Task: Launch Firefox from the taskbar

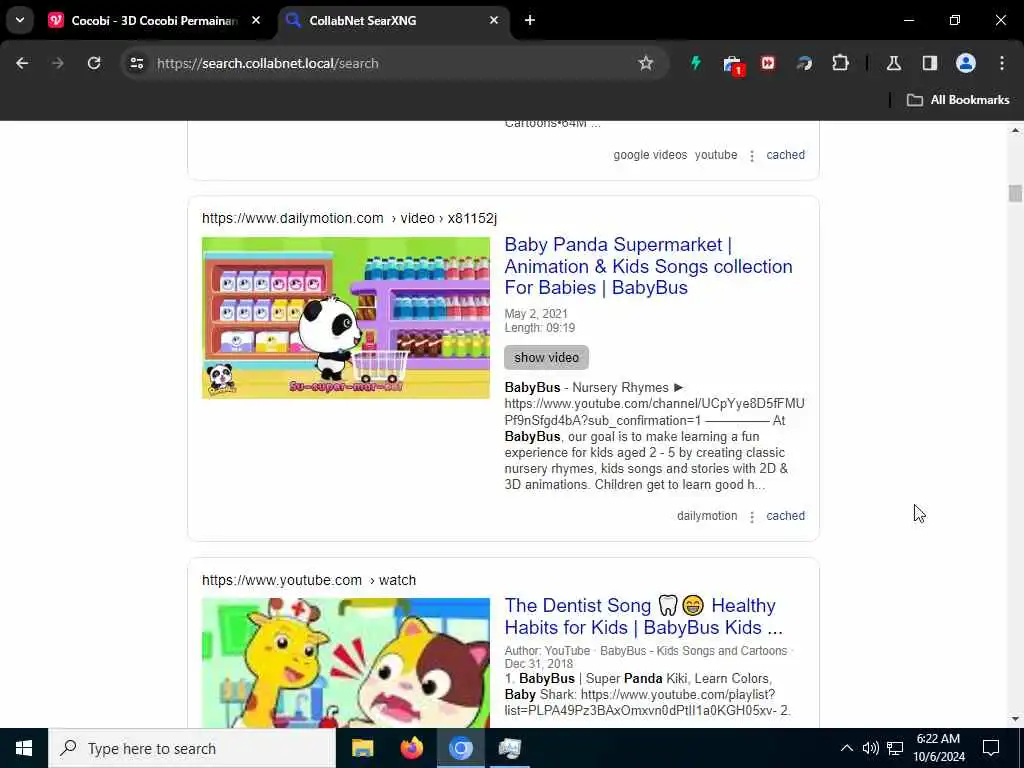Action: click(411, 748)
